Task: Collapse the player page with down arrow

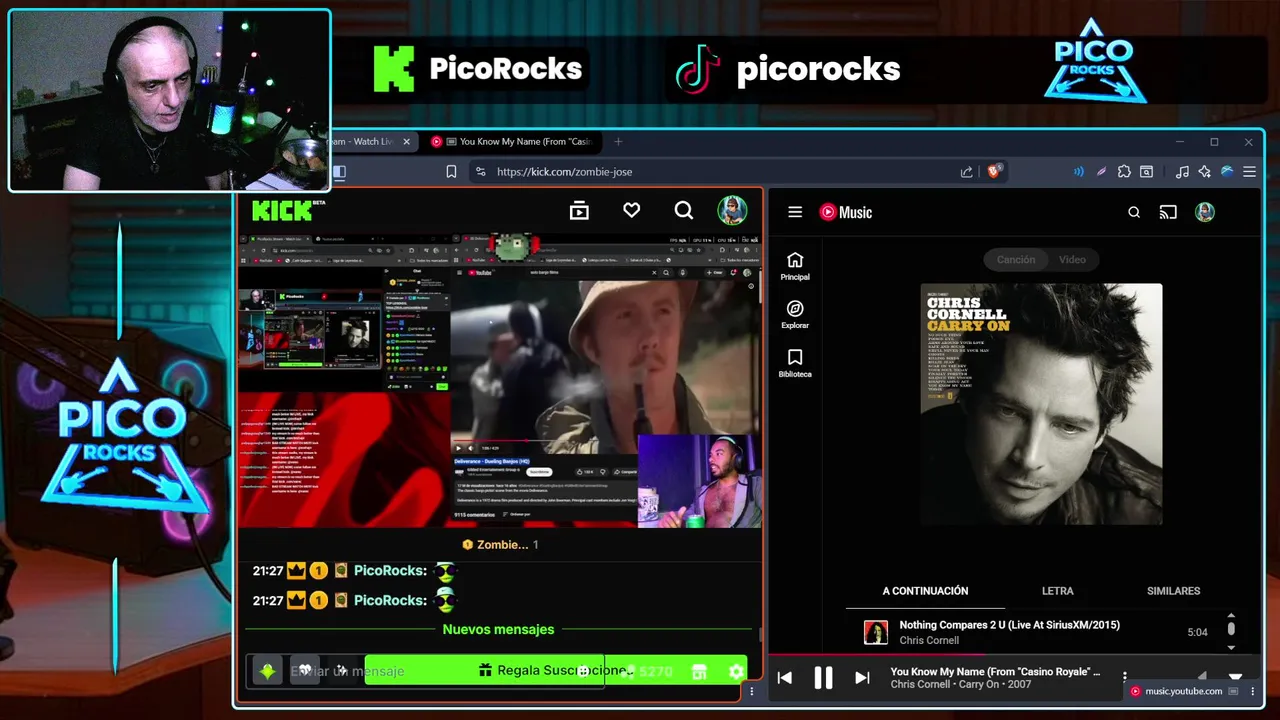Action: tap(1235, 678)
